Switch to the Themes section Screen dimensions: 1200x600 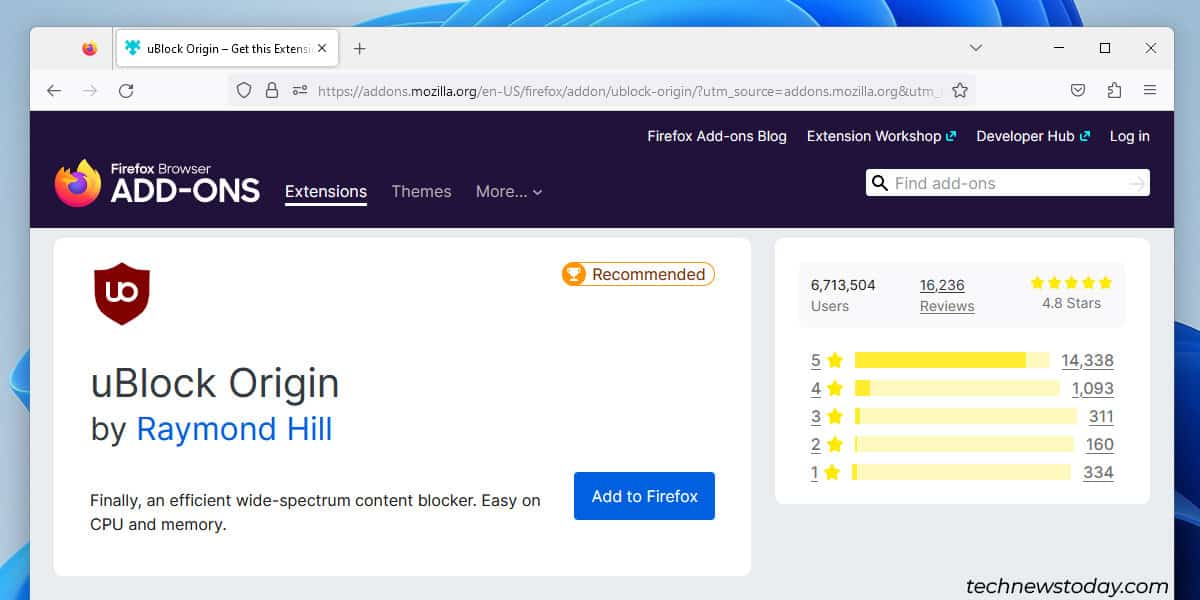[421, 191]
